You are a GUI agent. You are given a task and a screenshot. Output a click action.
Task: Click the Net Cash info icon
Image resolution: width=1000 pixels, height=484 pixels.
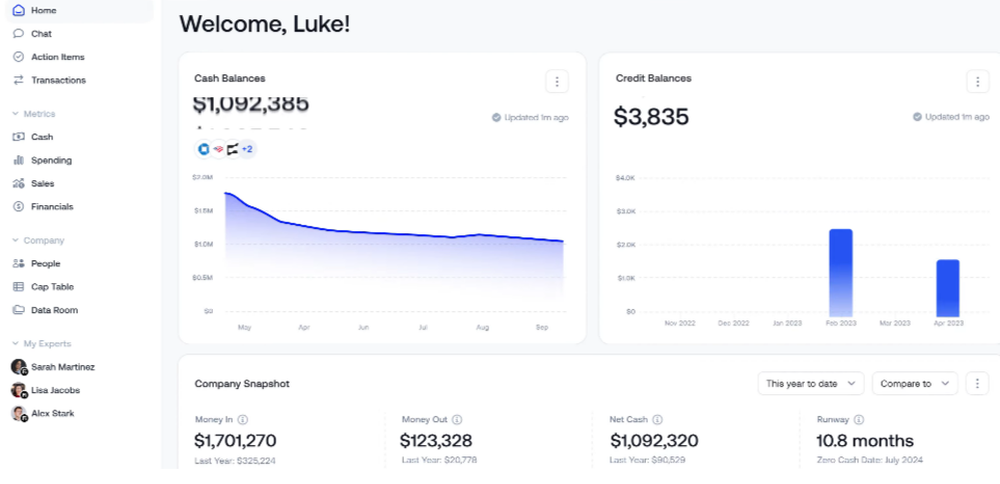point(657,420)
